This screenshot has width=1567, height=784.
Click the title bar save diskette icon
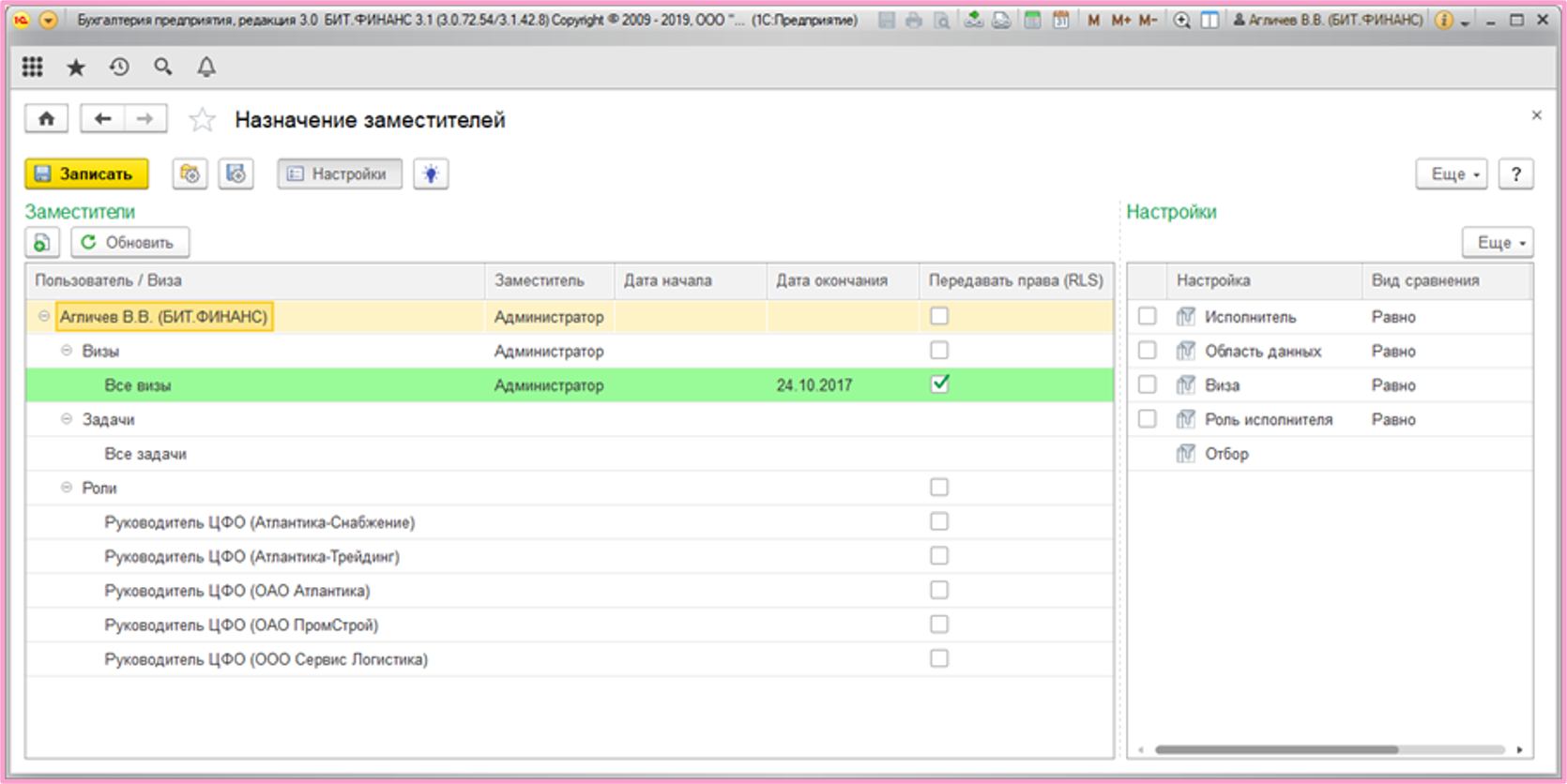pyautogui.click(x=887, y=20)
